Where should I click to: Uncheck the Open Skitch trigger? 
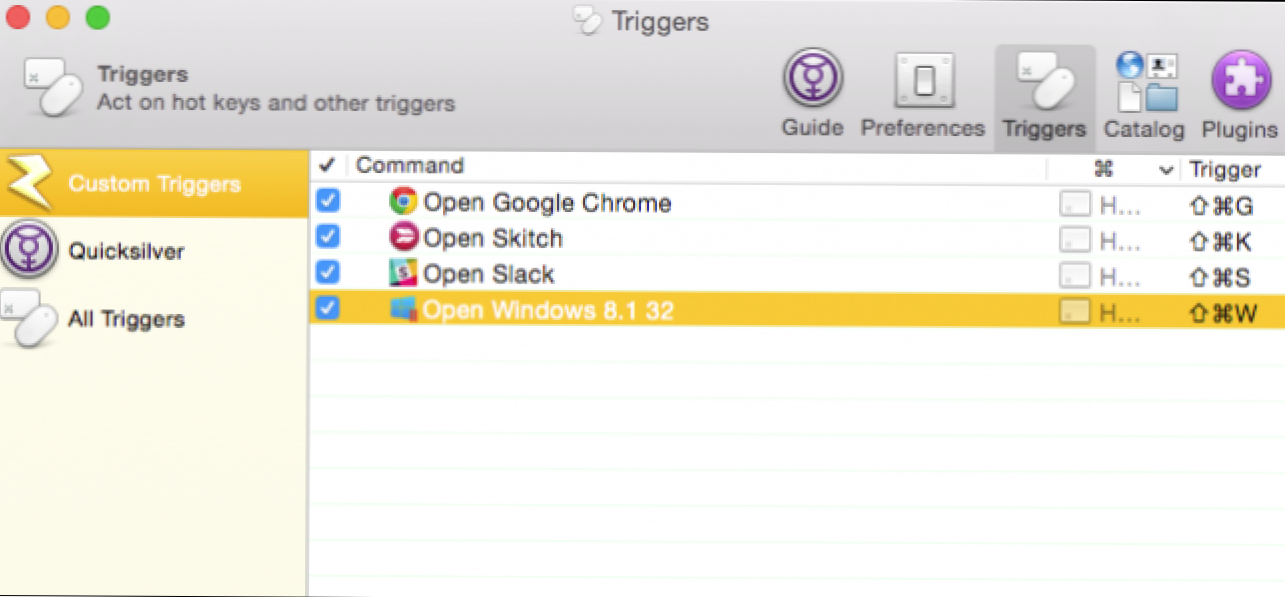tap(327, 237)
